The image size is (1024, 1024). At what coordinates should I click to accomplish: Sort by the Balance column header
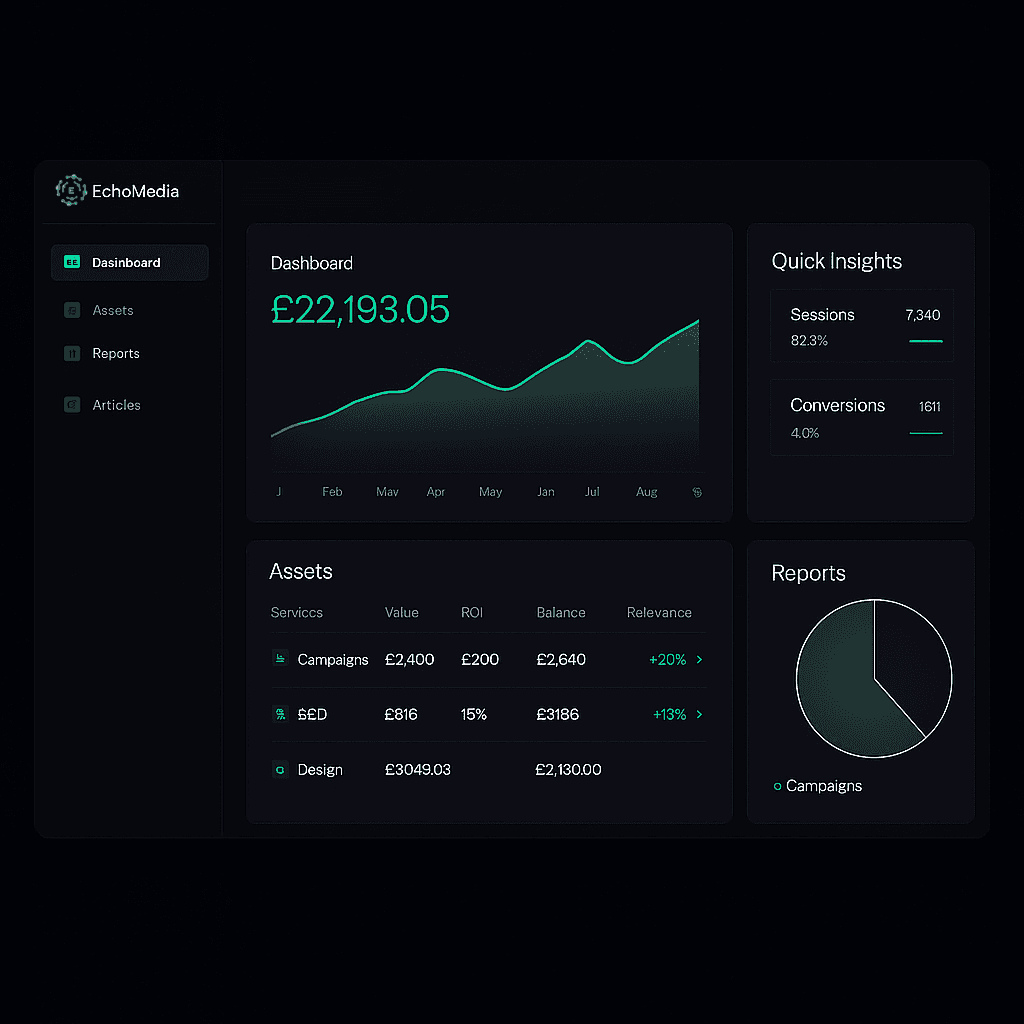561,613
